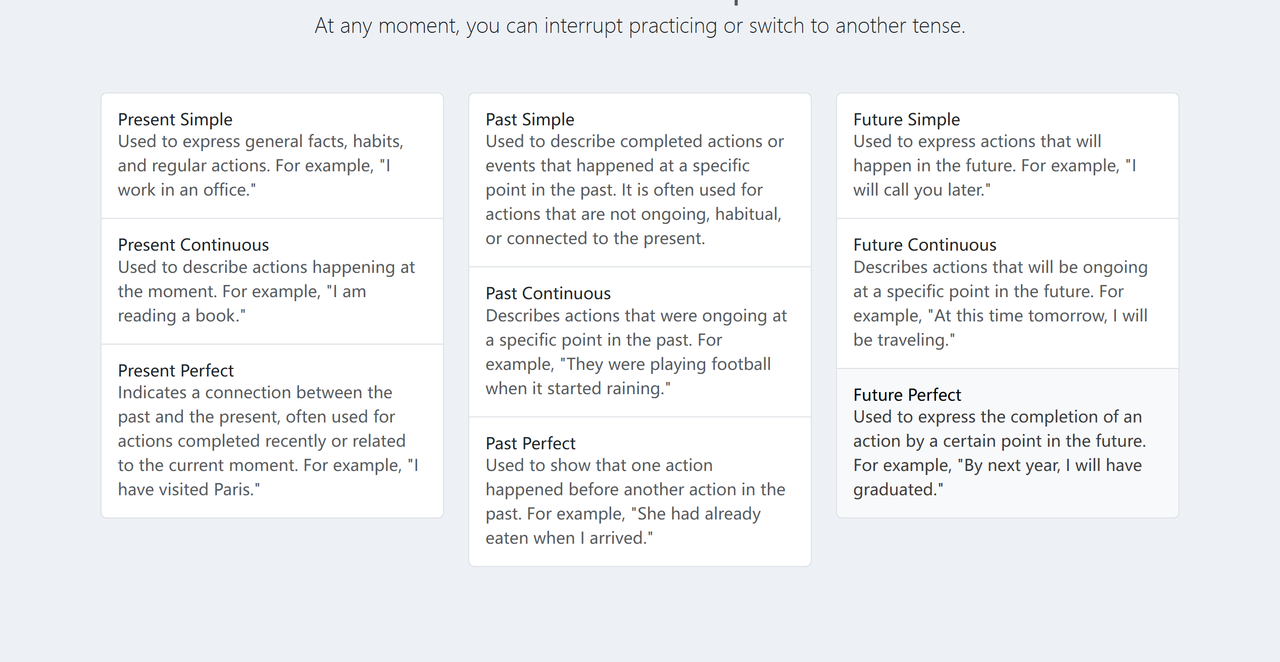
Task: Click the interrupt practicing instruction text
Action: click(x=640, y=26)
